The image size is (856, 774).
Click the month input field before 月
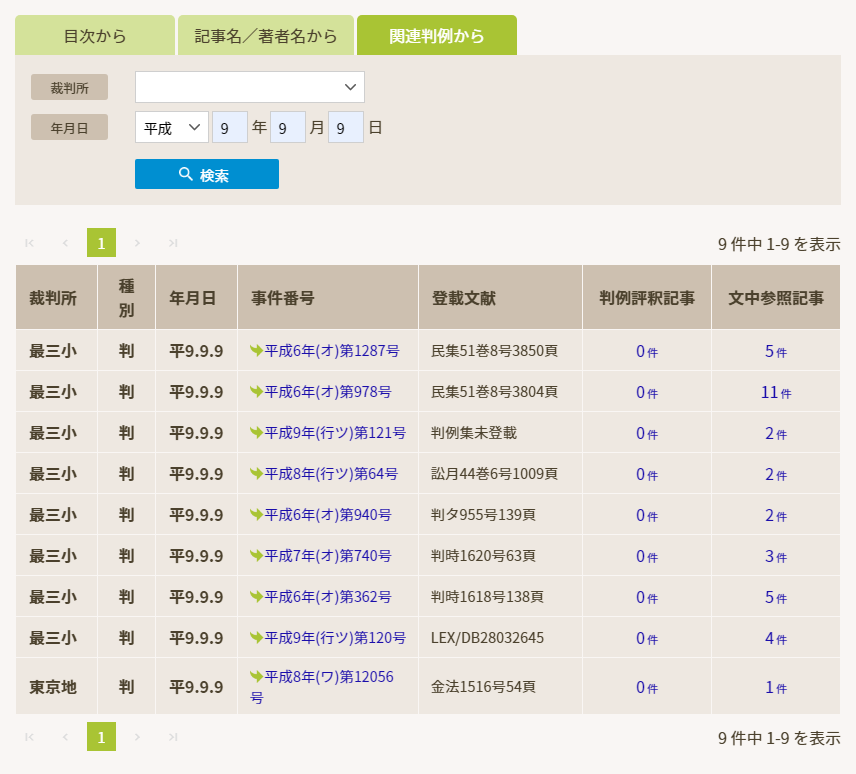(x=288, y=127)
